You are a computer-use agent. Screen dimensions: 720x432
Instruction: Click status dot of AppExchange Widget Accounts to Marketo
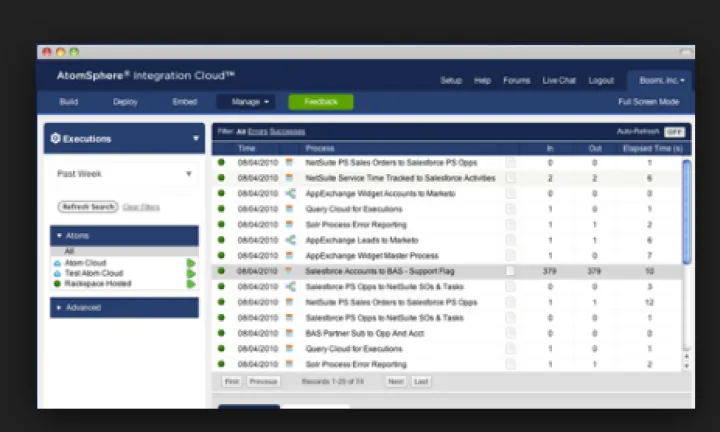point(221,193)
